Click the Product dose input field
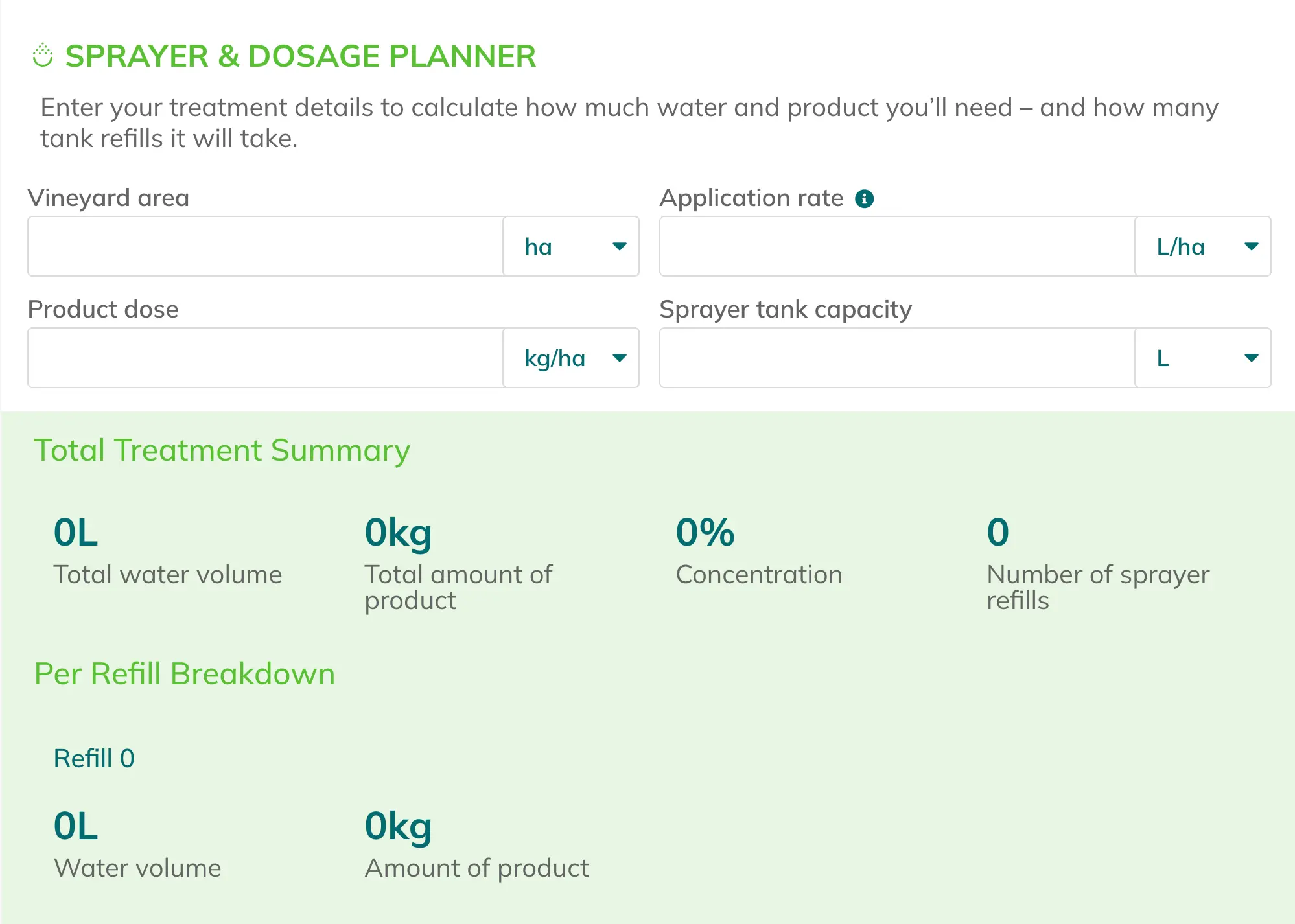 coord(266,358)
